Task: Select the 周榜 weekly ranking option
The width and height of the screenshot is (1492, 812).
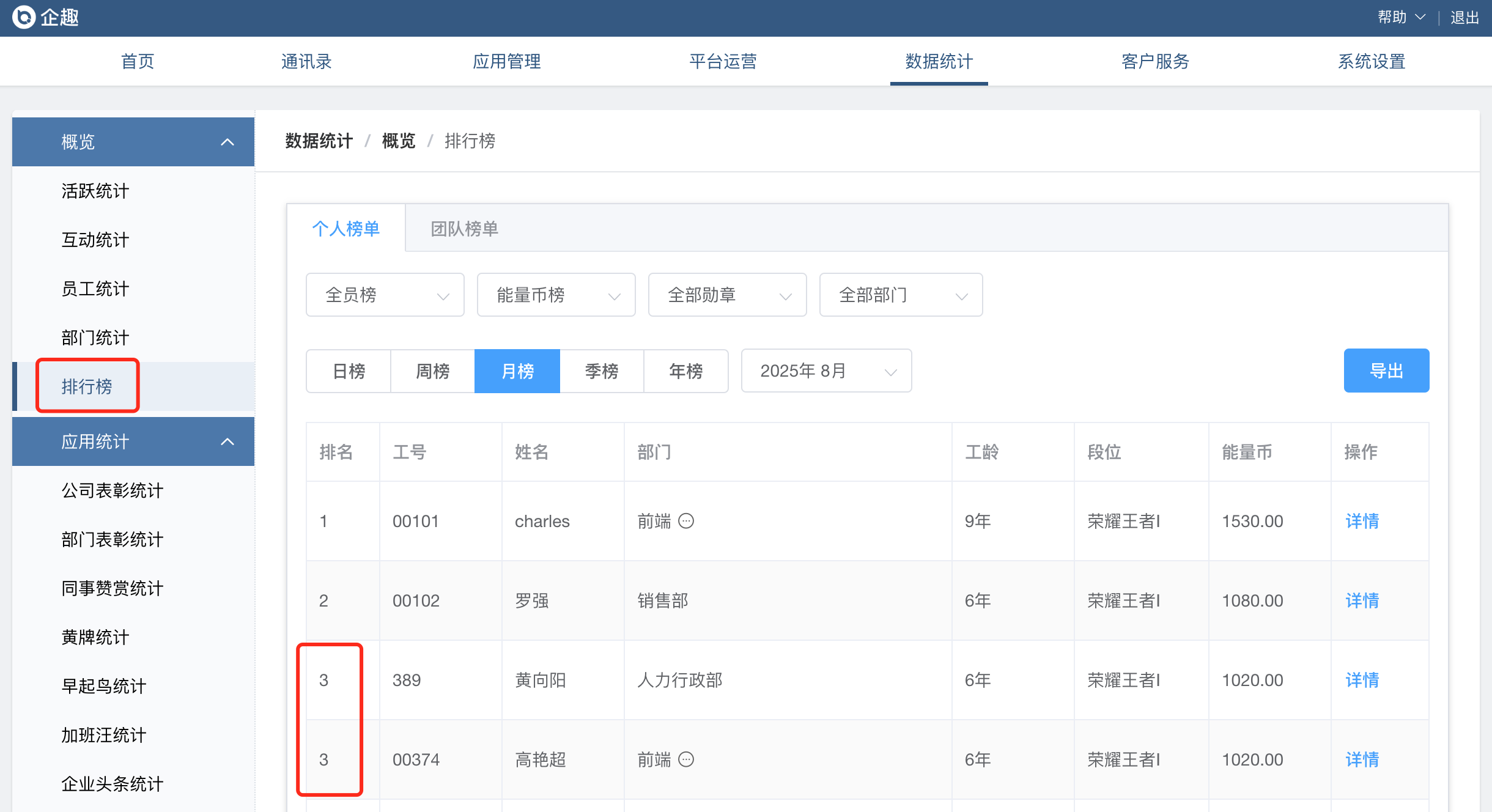Action: [x=432, y=371]
